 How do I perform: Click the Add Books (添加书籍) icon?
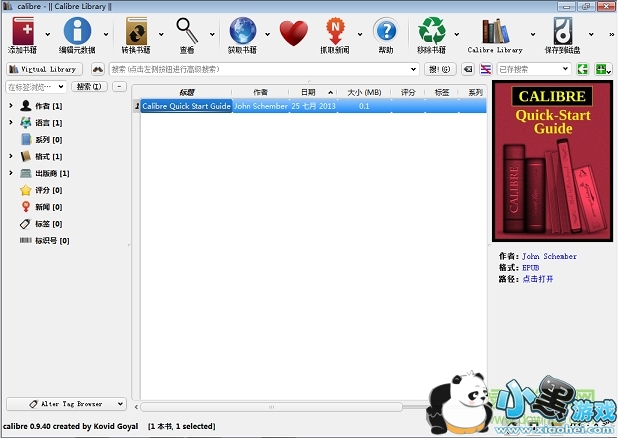coord(21,31)
